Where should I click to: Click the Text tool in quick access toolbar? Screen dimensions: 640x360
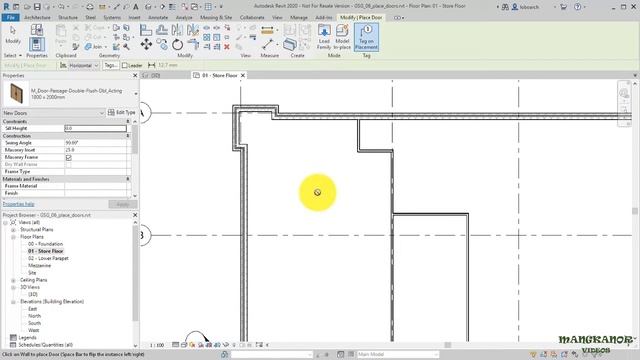tap(136, 7)
